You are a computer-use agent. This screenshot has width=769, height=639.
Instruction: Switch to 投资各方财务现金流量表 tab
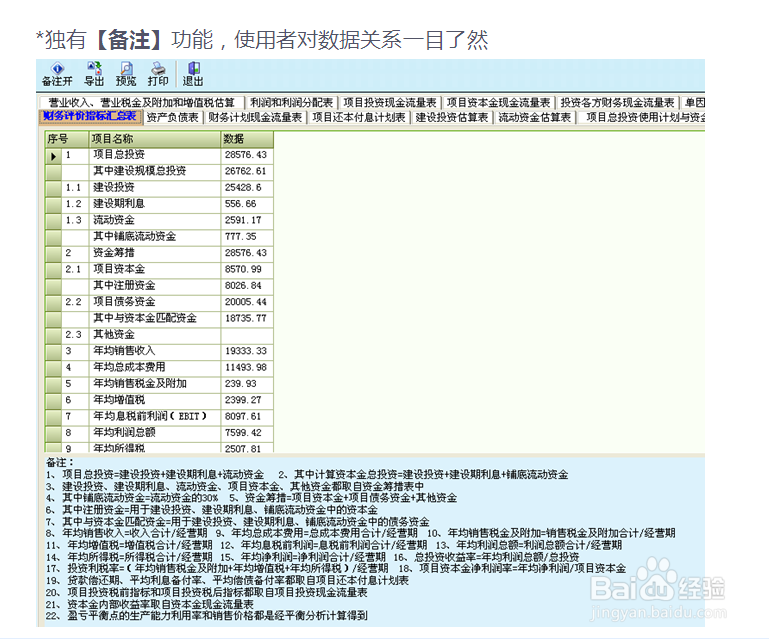(617, 102)
